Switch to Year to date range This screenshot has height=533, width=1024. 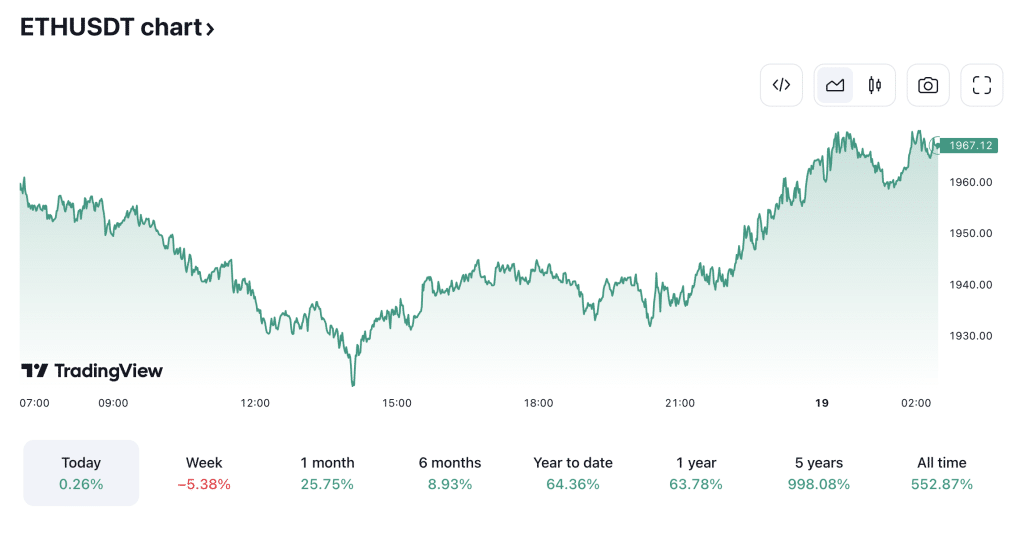(x=573, y=473)
